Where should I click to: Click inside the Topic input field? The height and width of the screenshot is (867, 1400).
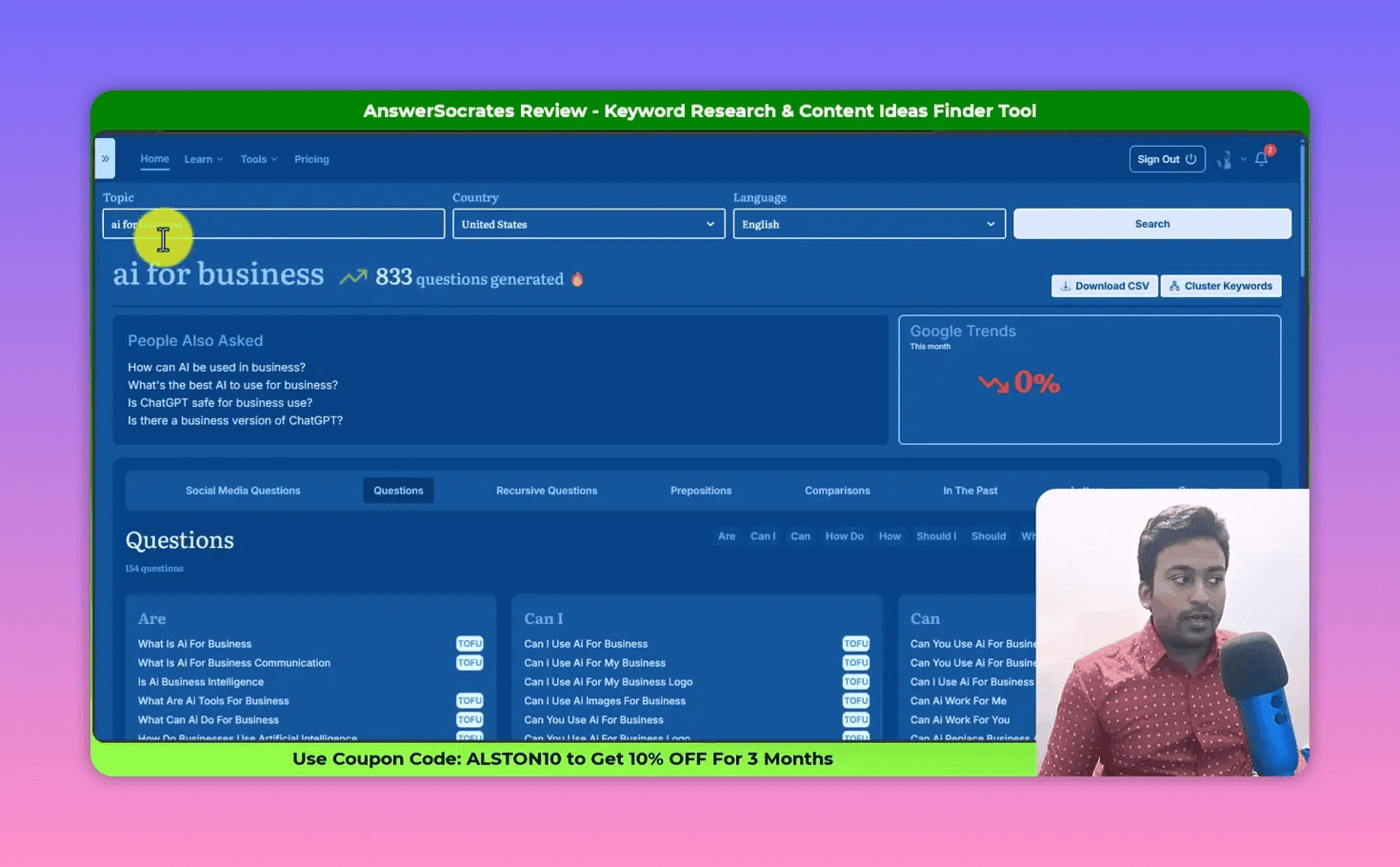[x=272, y=223]
